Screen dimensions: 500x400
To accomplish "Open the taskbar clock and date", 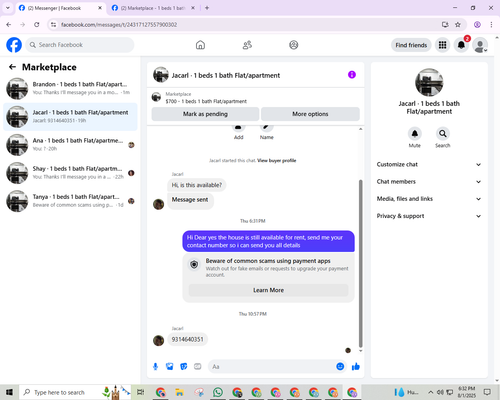I will click(467, 392).
